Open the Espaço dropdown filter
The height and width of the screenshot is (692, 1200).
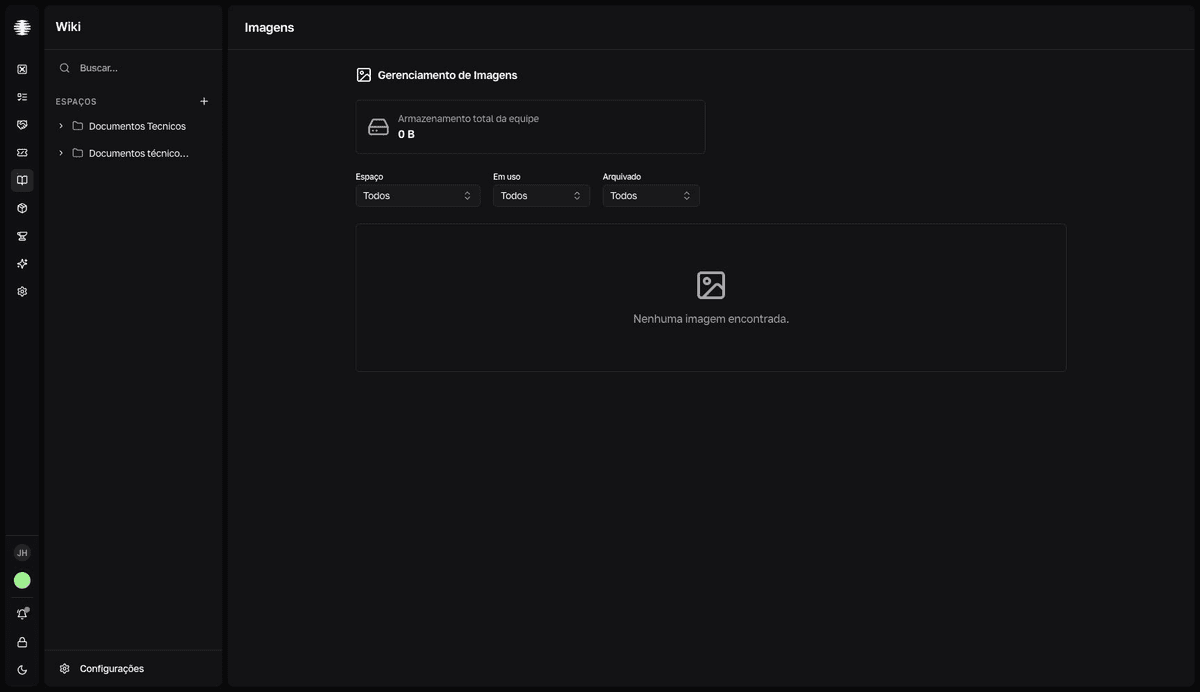418,196
